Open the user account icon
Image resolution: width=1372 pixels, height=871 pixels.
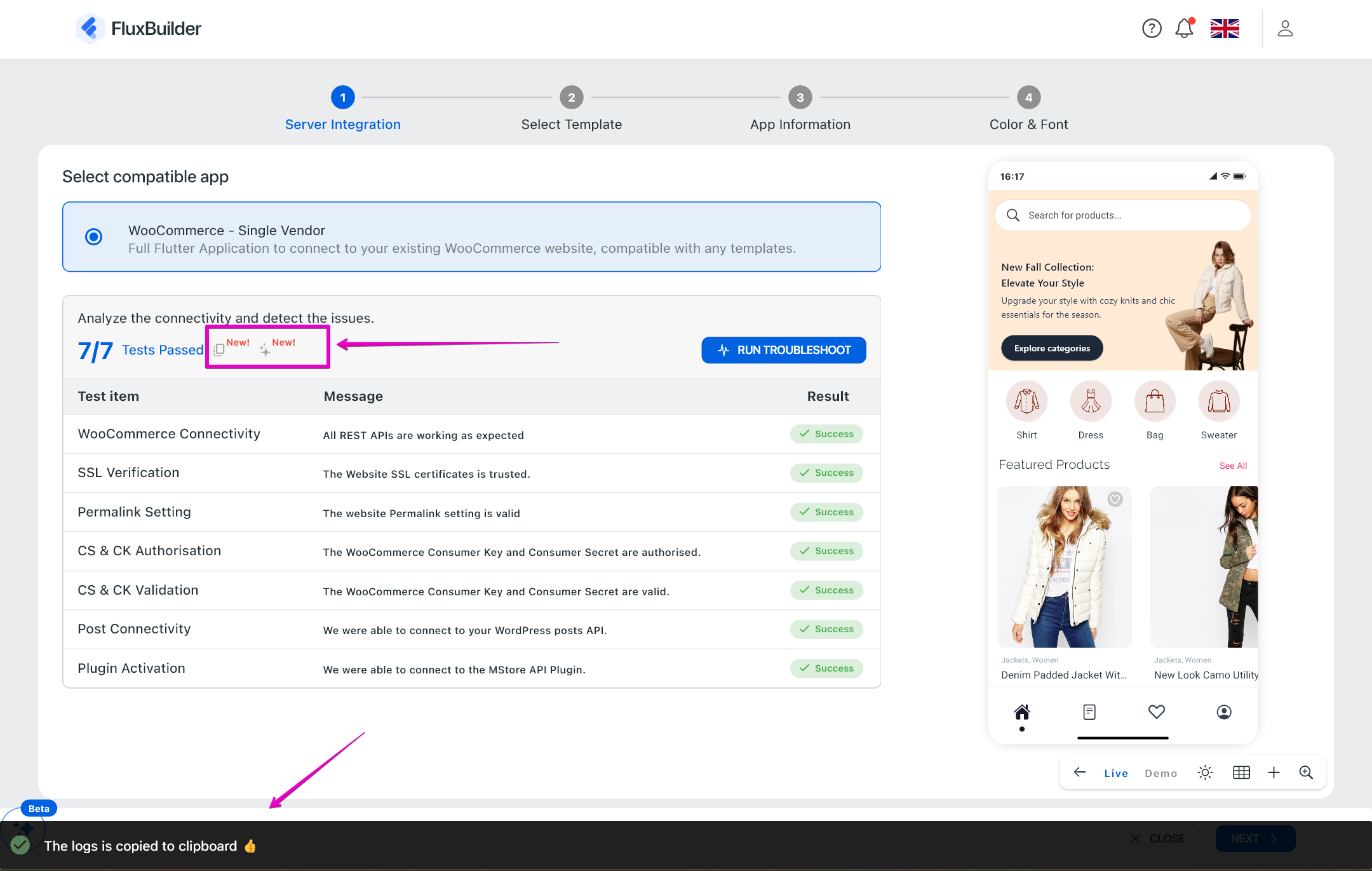tap(1285, 29)
